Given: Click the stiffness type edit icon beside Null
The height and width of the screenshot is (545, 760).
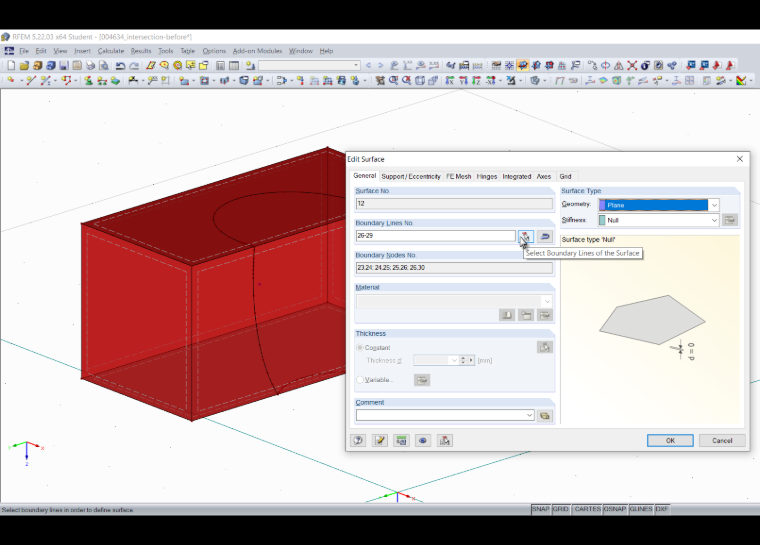Looking at the screenshot, I should click(730, 220).
